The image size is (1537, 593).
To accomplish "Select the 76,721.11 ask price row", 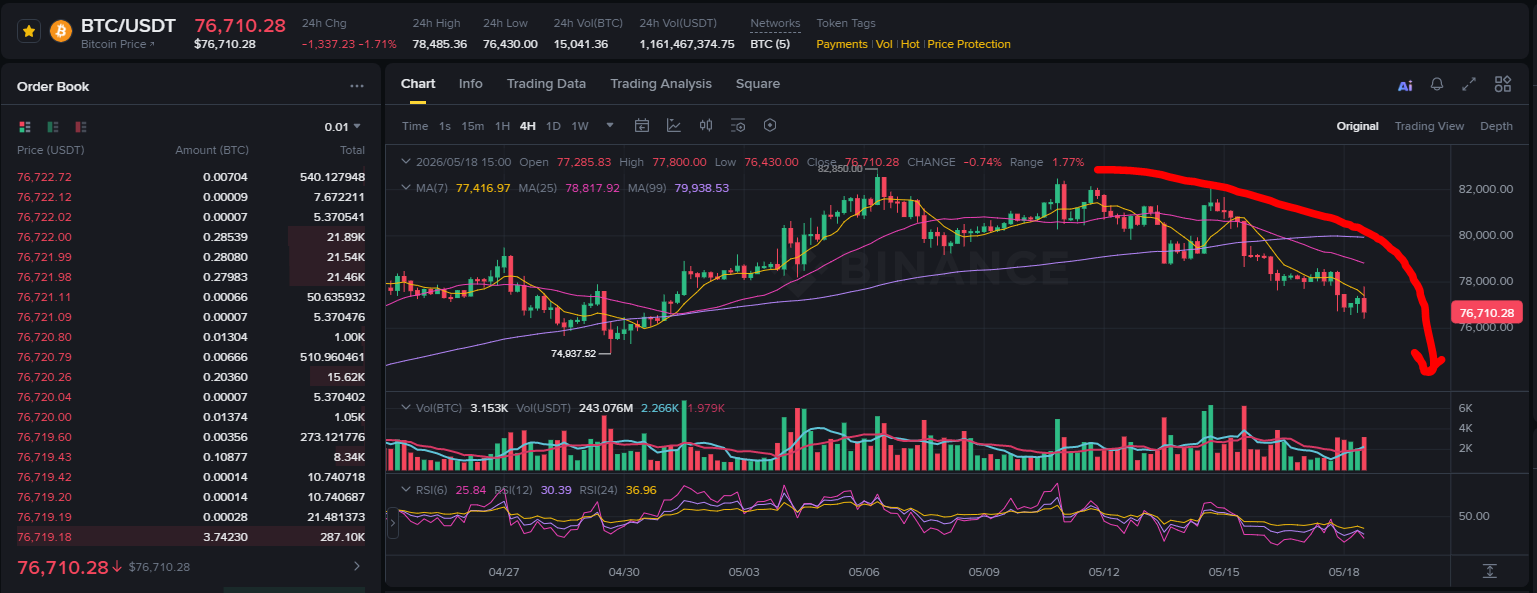I will [x=190, y=297].
